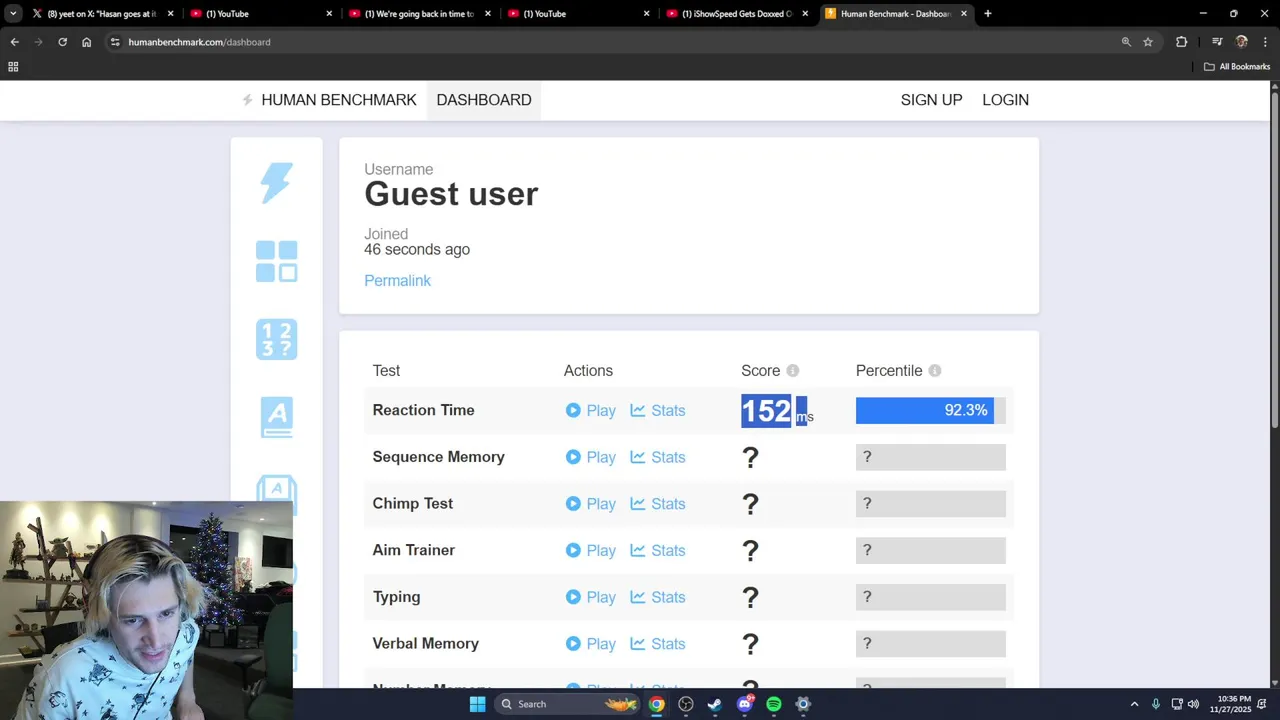
Task: Click the highlighted 152 ms score
Action: tap(777, 411)
